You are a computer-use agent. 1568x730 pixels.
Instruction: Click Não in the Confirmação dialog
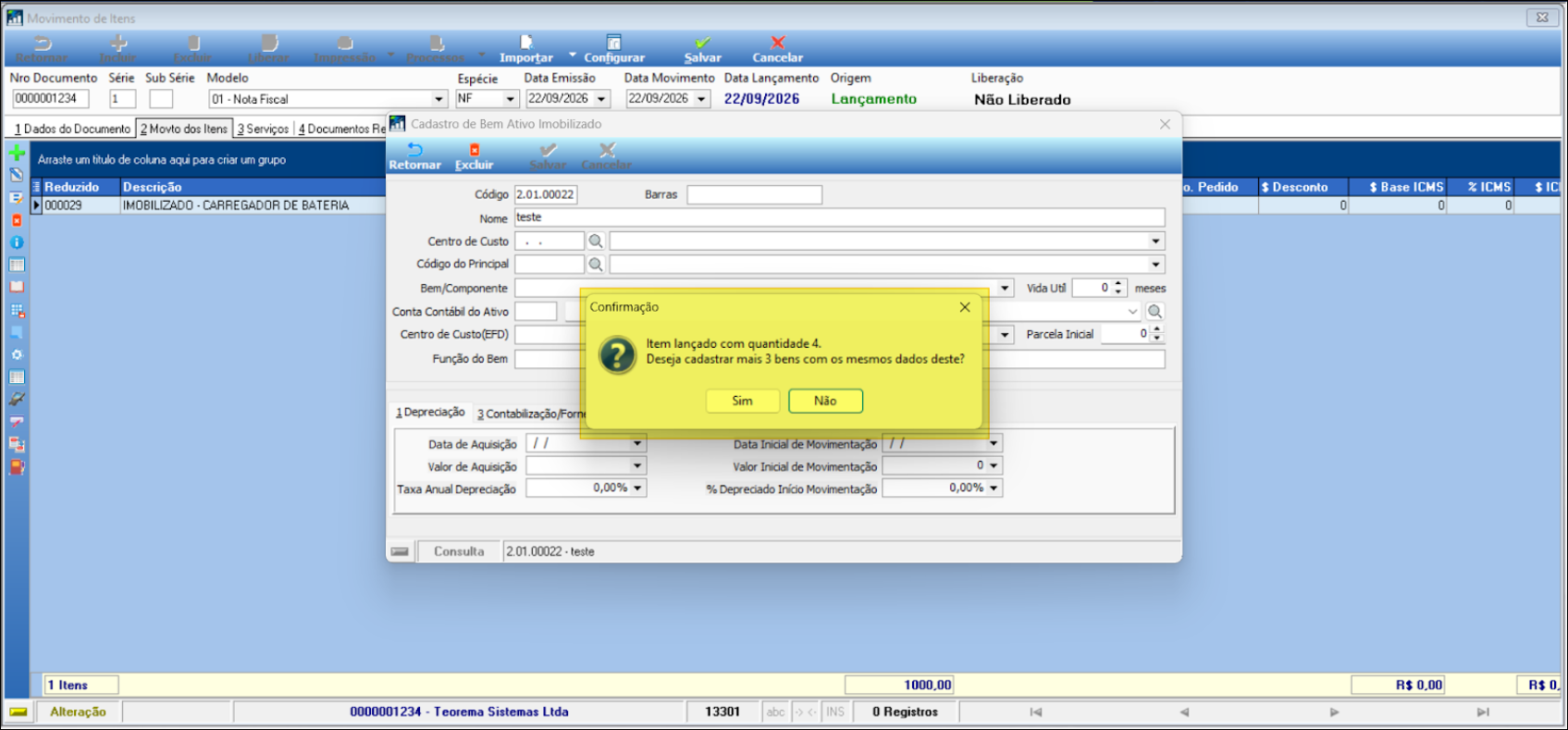click(825, 401)
